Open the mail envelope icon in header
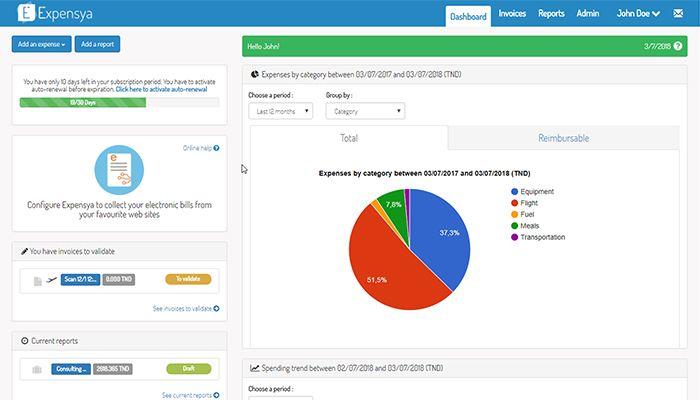The width and height of the screenshot is (700, 400). (678, 13)
